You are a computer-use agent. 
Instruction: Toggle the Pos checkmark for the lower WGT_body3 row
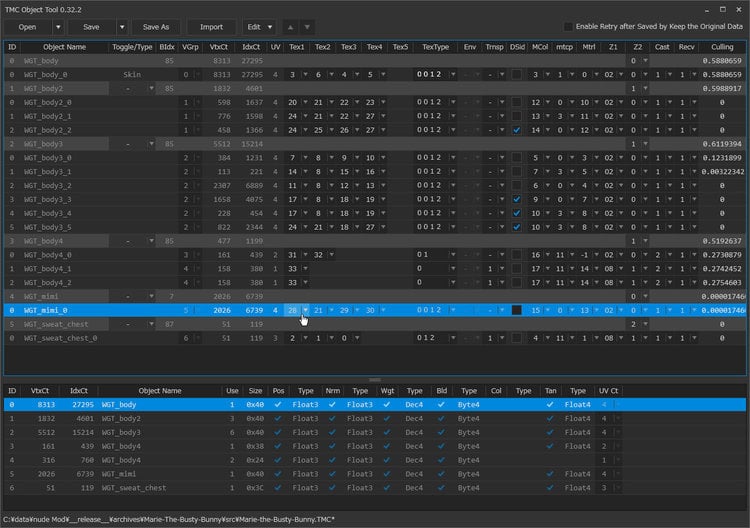coord(278,432)
